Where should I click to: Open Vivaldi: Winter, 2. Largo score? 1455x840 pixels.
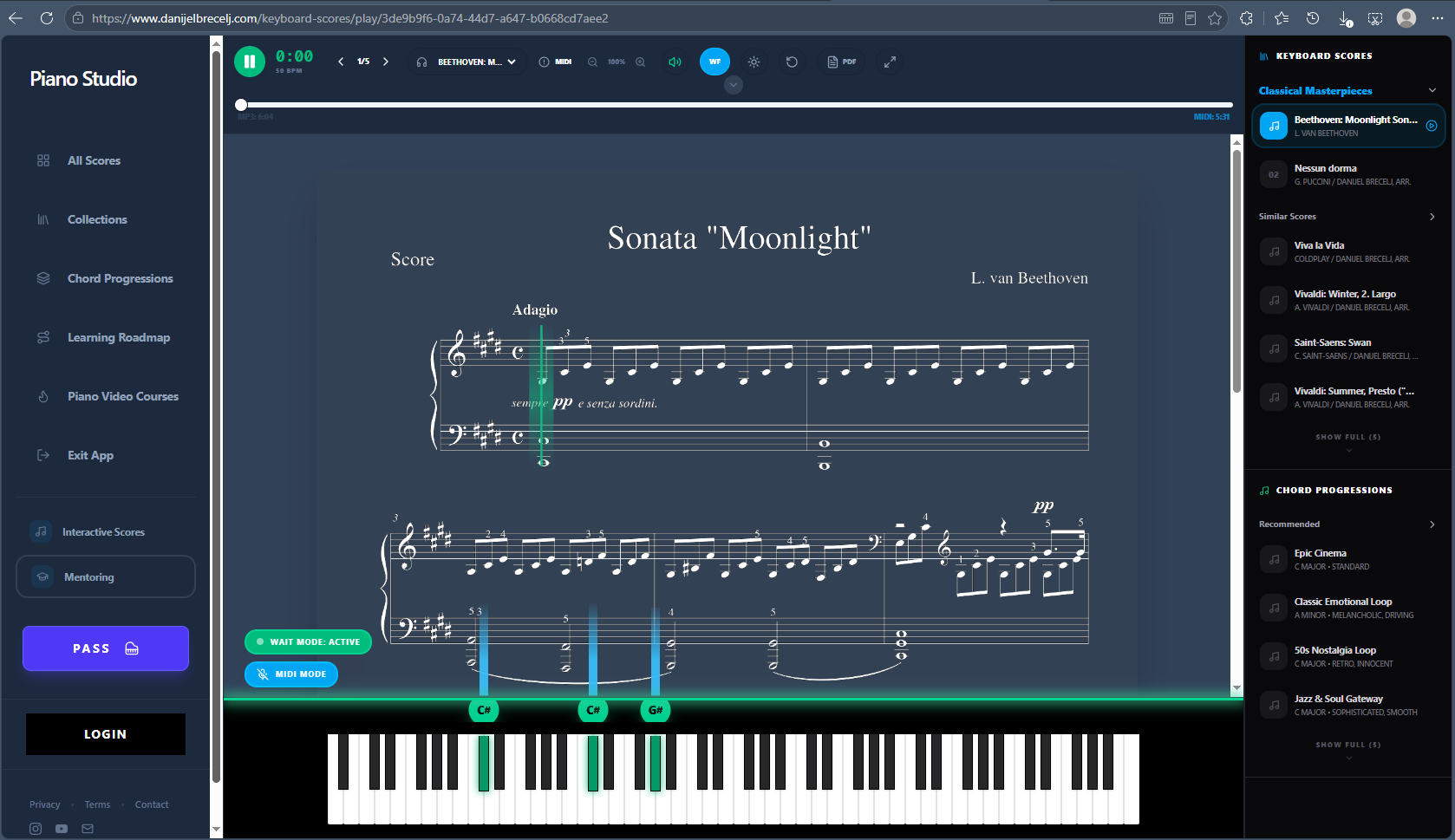pos(1348,300)
